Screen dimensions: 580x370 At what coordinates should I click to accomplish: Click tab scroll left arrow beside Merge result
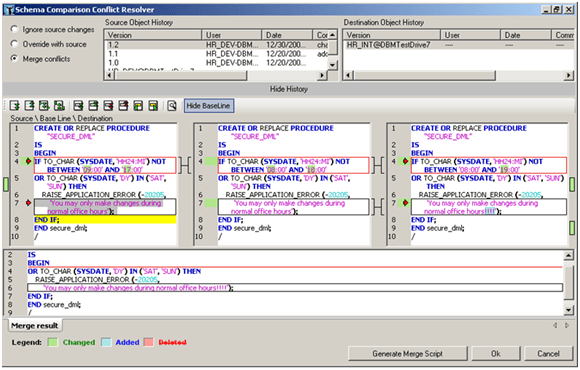click(555, 325)
